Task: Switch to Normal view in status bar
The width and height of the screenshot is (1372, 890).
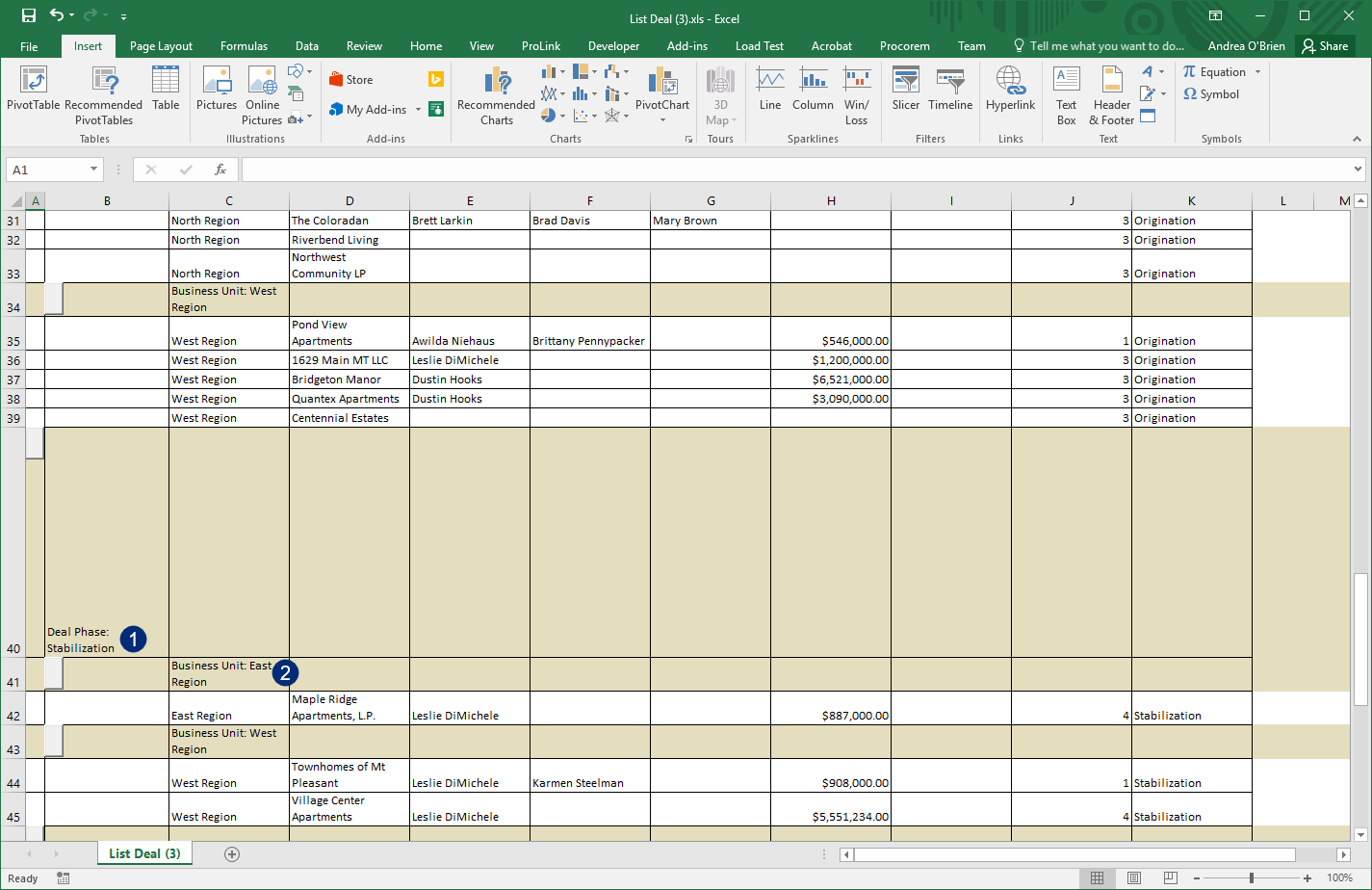Action: pyautogui.click(x=1097, y=878)
